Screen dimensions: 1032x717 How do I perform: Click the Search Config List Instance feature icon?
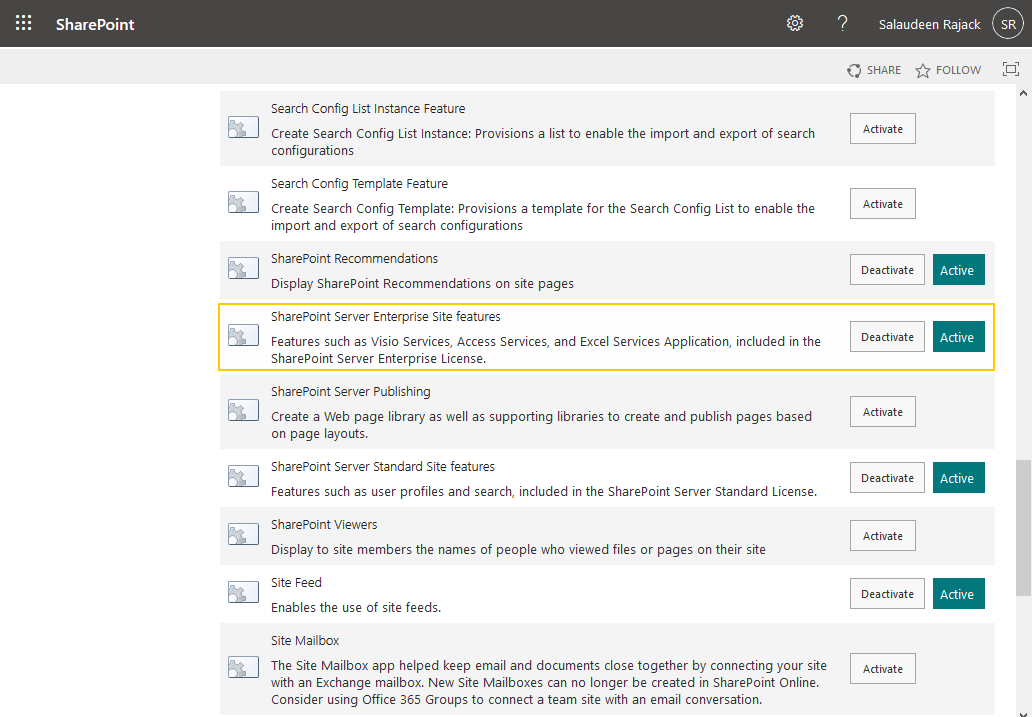243,128
